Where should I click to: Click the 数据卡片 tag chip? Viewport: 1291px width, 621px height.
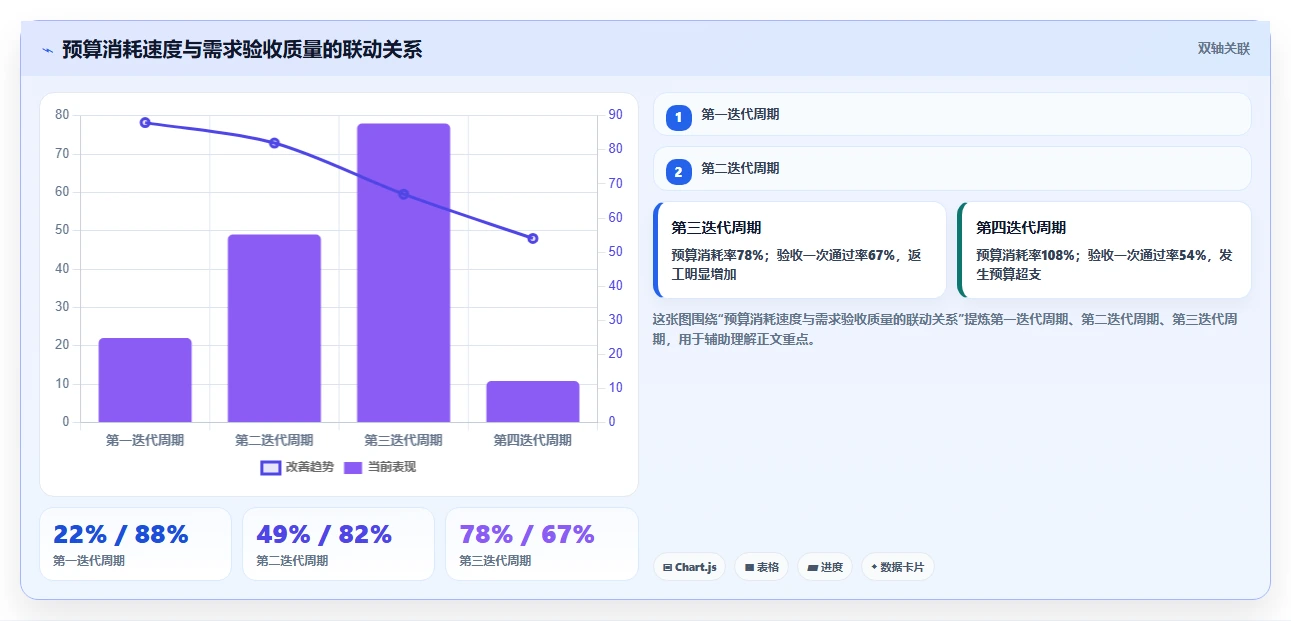tap(898, 567)
